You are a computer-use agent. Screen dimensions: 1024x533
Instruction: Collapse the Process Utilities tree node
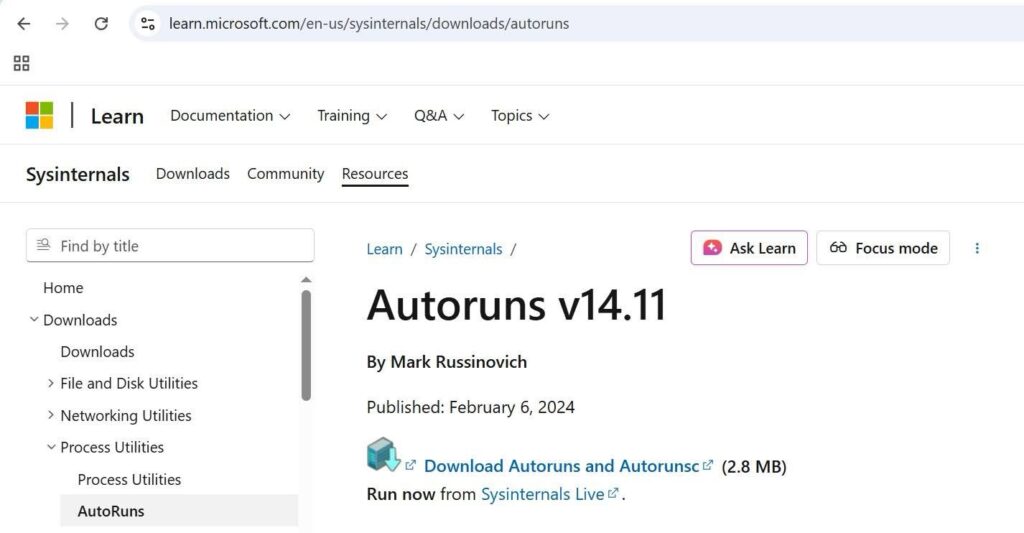(51, 447)
